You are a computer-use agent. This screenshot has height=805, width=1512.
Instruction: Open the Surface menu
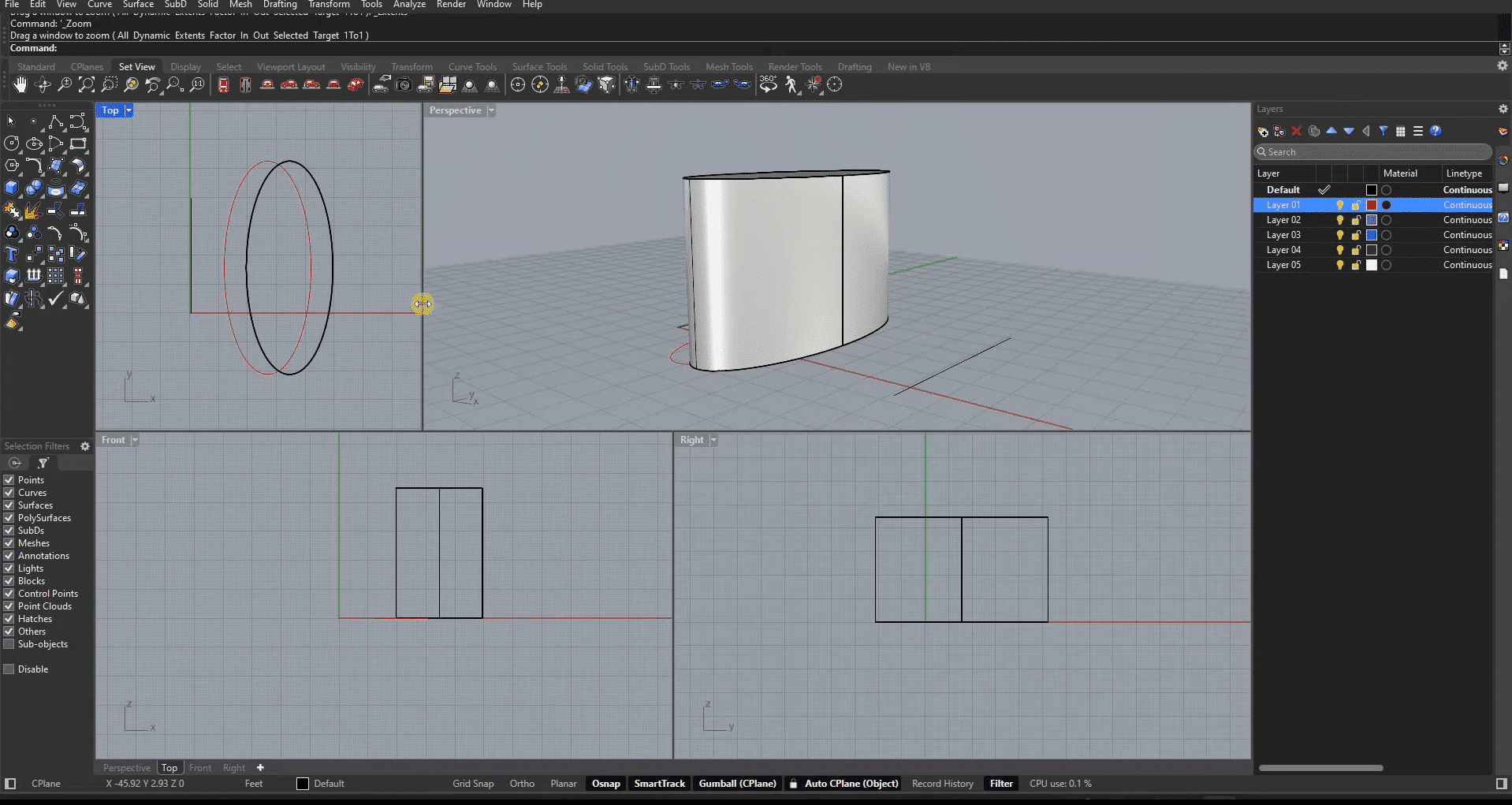click(x=138, y=5)
